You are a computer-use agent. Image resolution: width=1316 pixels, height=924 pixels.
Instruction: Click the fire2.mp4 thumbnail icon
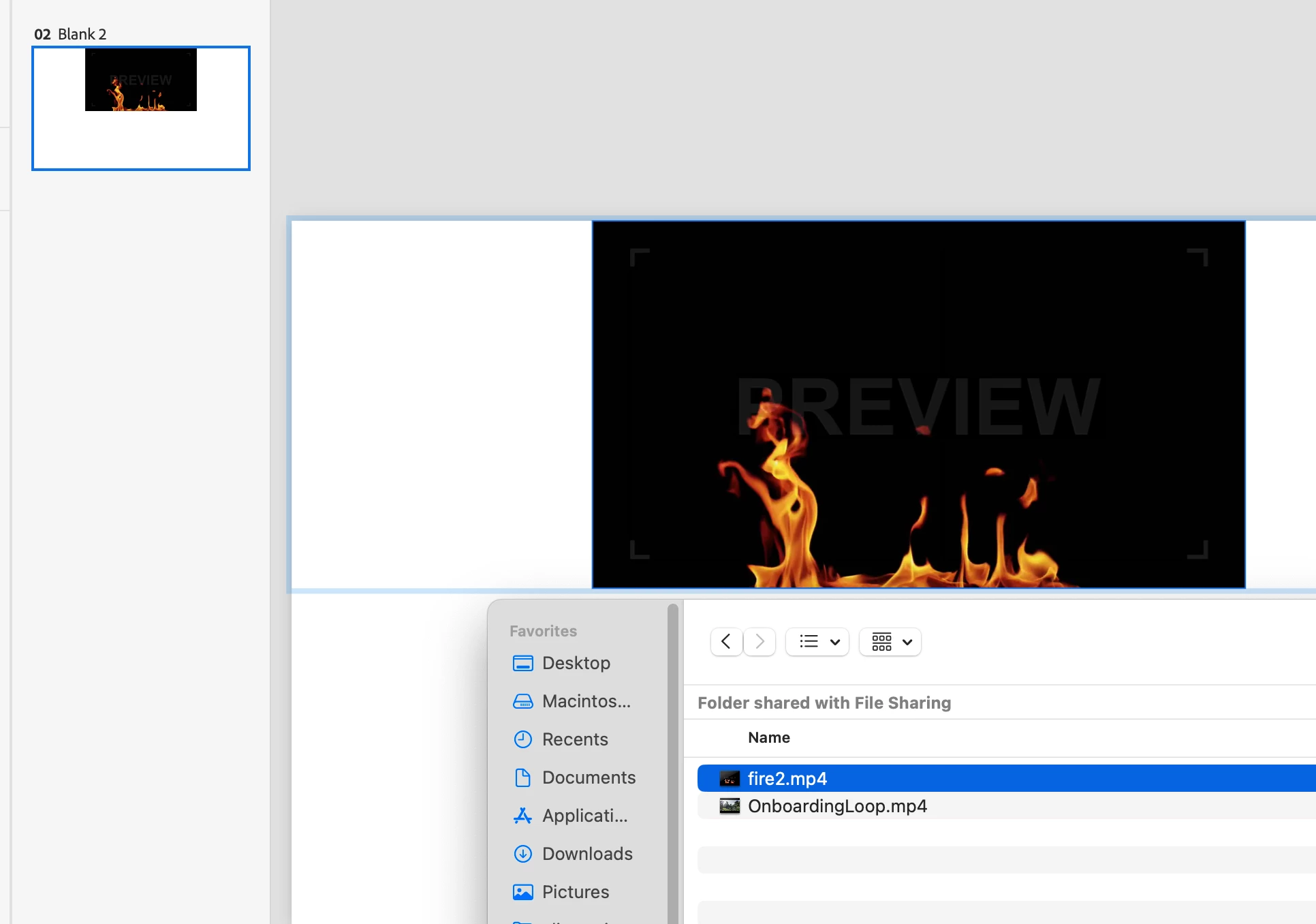(x=730, y=779)
